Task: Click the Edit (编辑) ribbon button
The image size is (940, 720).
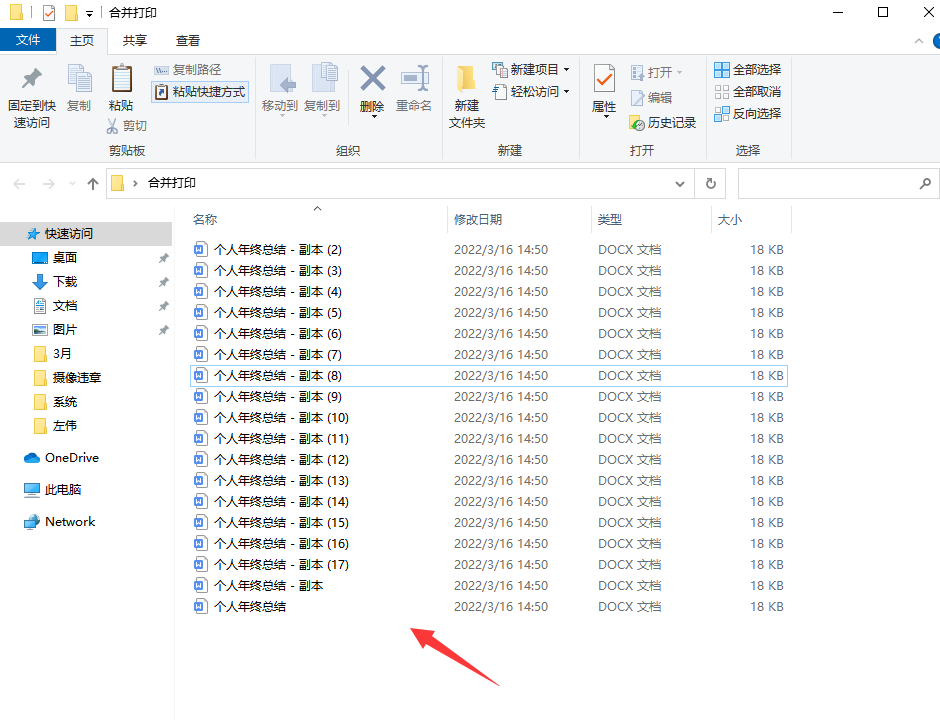Action: 651,98
